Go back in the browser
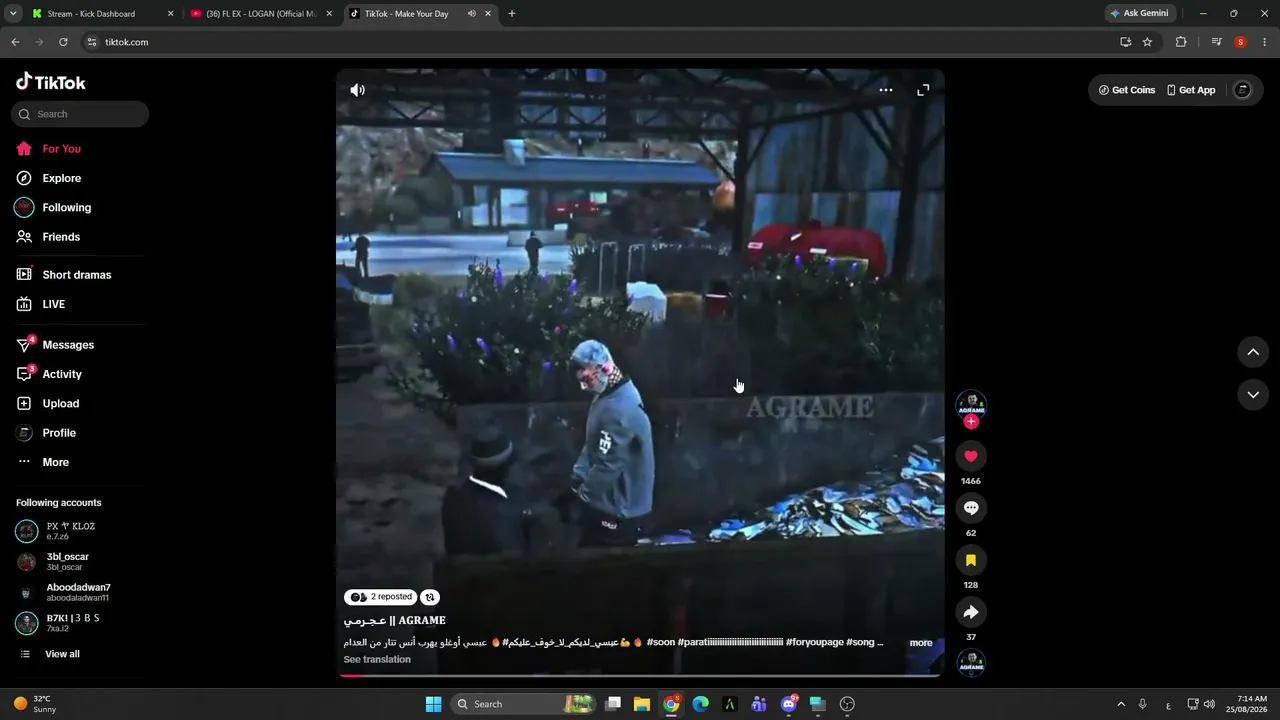Image resolution: width=1280 pixels, height=720 pixels. pyautogui.click(x=15, y=42)
